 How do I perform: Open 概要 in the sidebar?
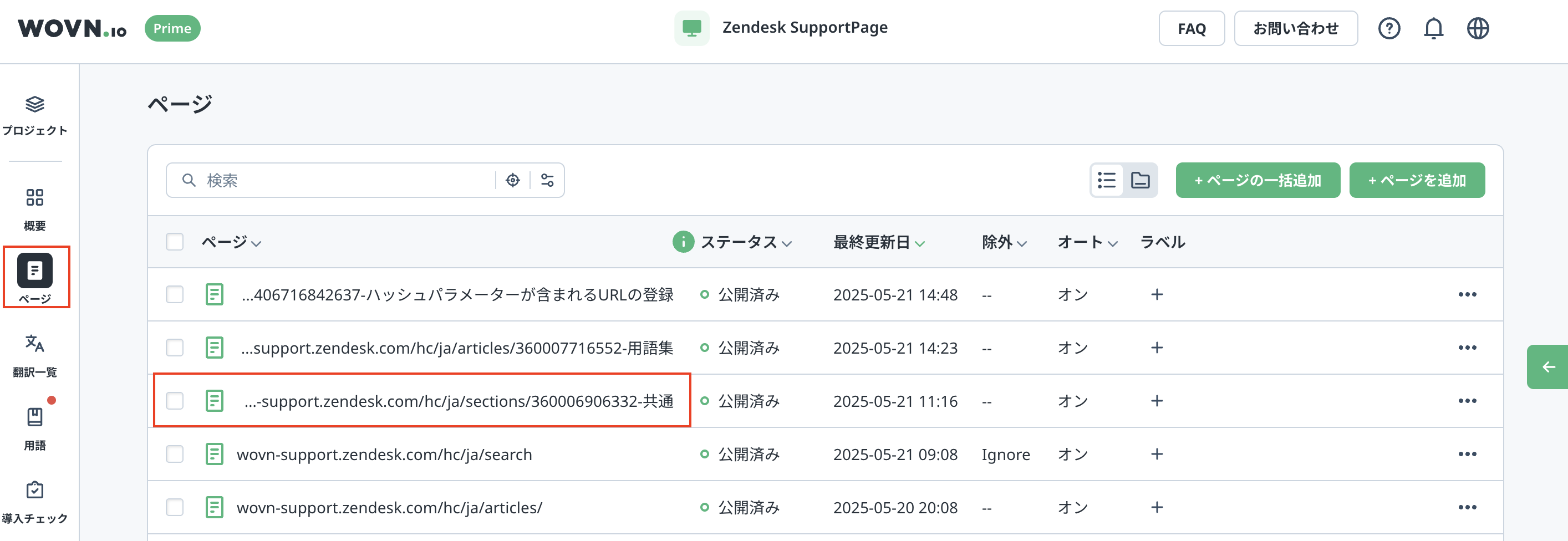point(35,209)
